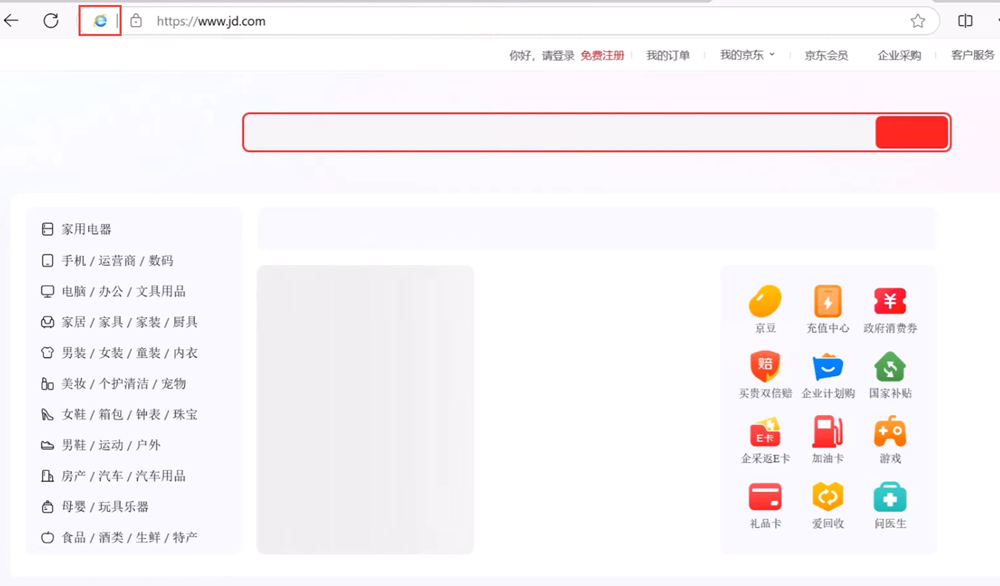Screen dimensions: 1000x586
Task: Open the 问医生 medical kit icon
Action: point(890,497)
